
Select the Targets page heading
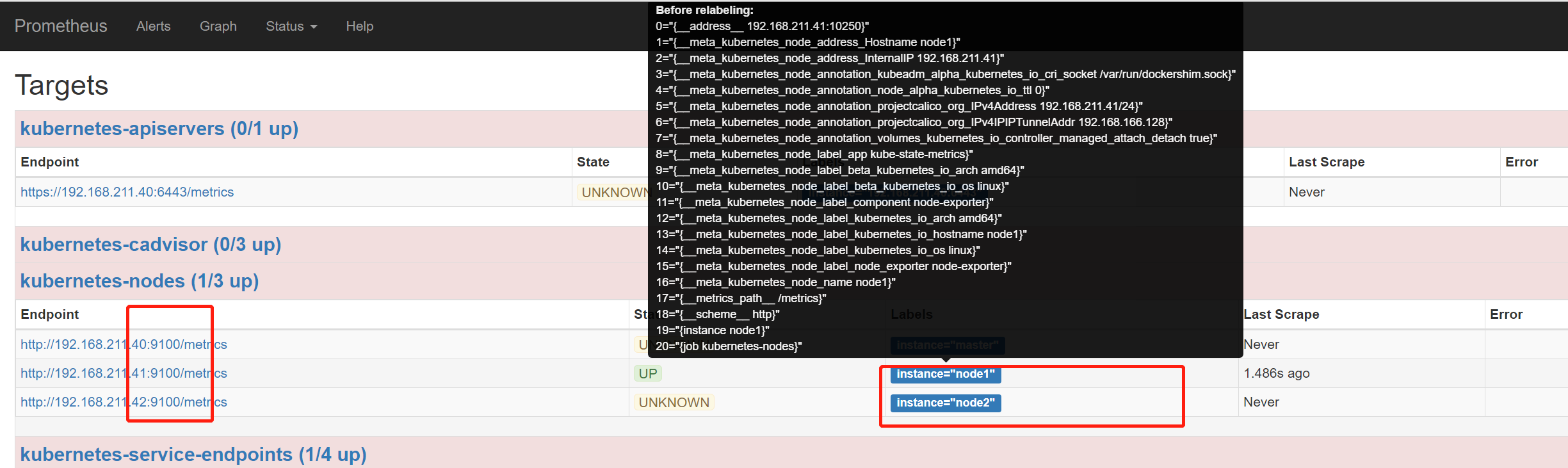pos(61,85)
